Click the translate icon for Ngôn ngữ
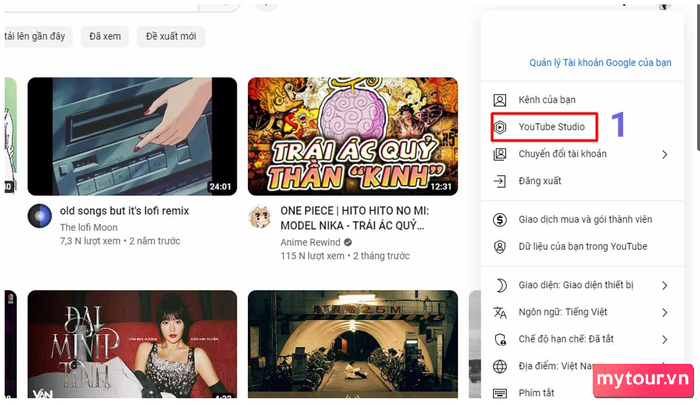700x405 pixels. (x=500, y=313)
